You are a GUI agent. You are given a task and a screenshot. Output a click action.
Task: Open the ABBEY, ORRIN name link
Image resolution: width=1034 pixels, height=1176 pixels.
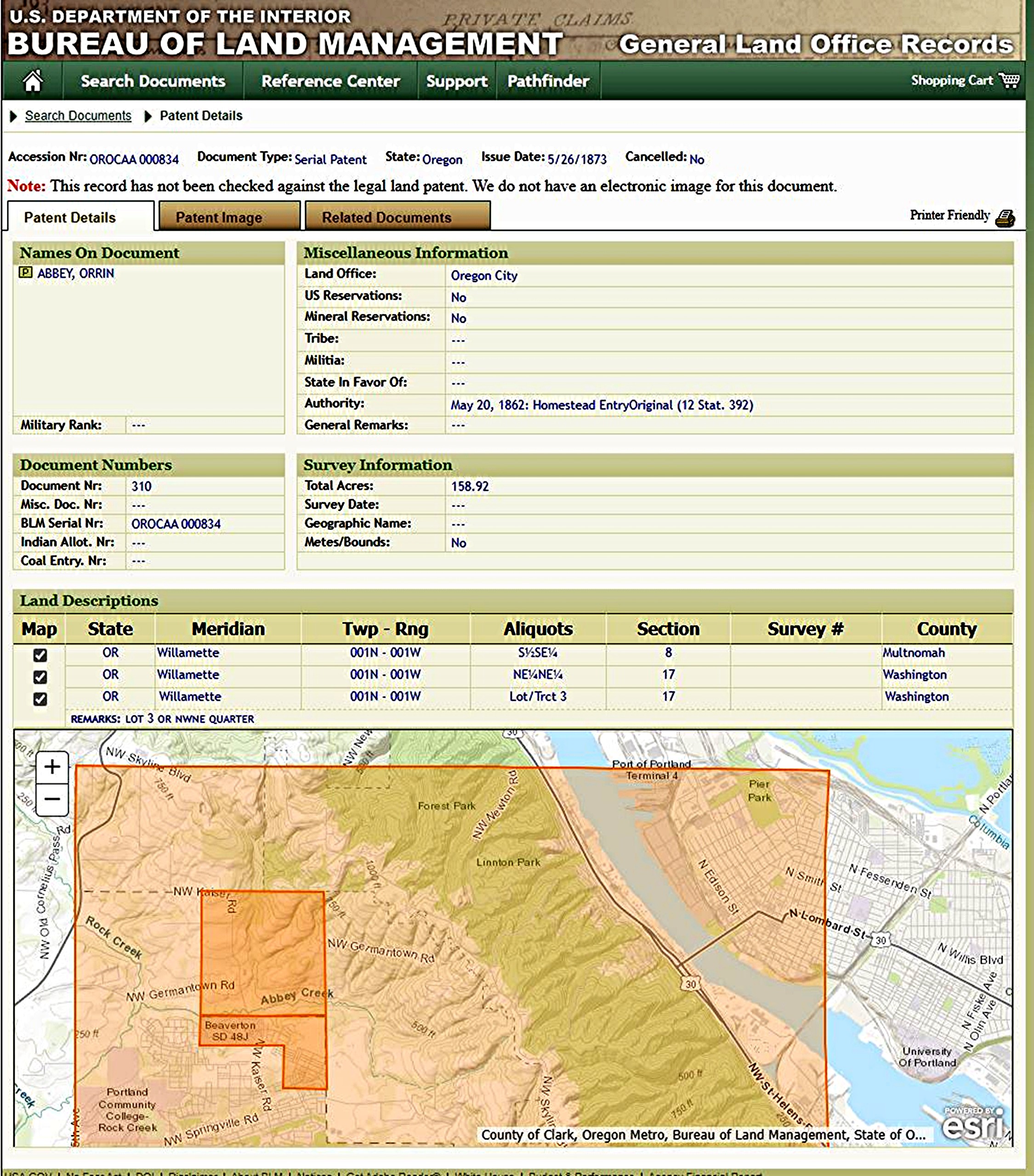(76, 273)
